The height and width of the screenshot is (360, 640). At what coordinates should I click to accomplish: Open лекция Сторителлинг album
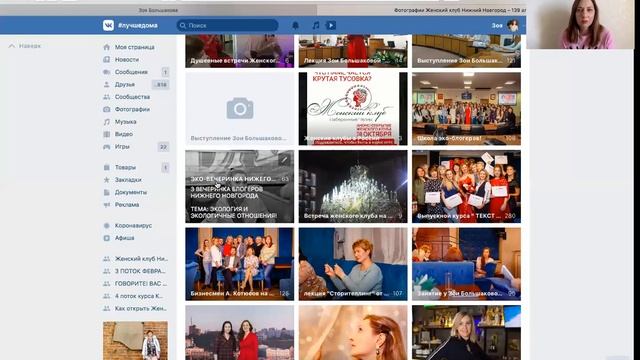353,264
